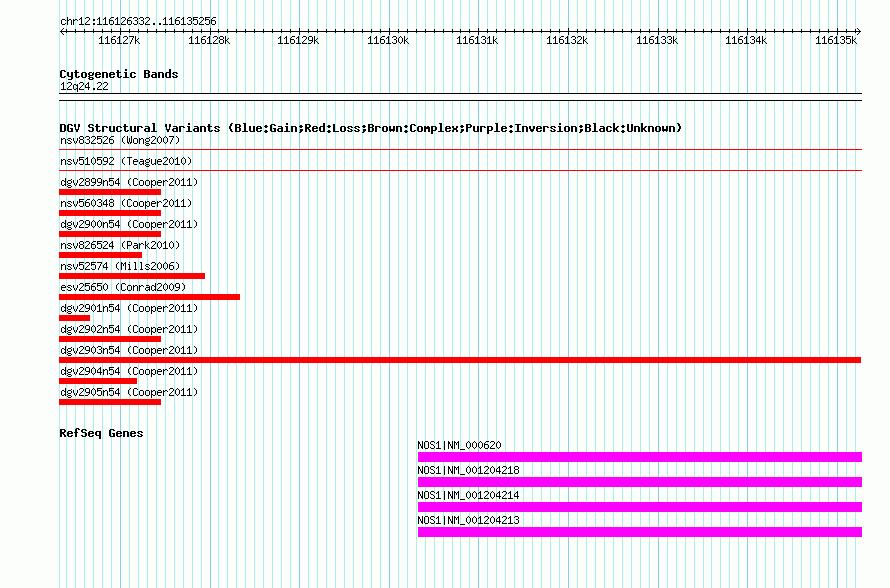Screen dimensions: 890x588
Task: Click the red loss bar under dgv2902n54
Action: point(110,339)
